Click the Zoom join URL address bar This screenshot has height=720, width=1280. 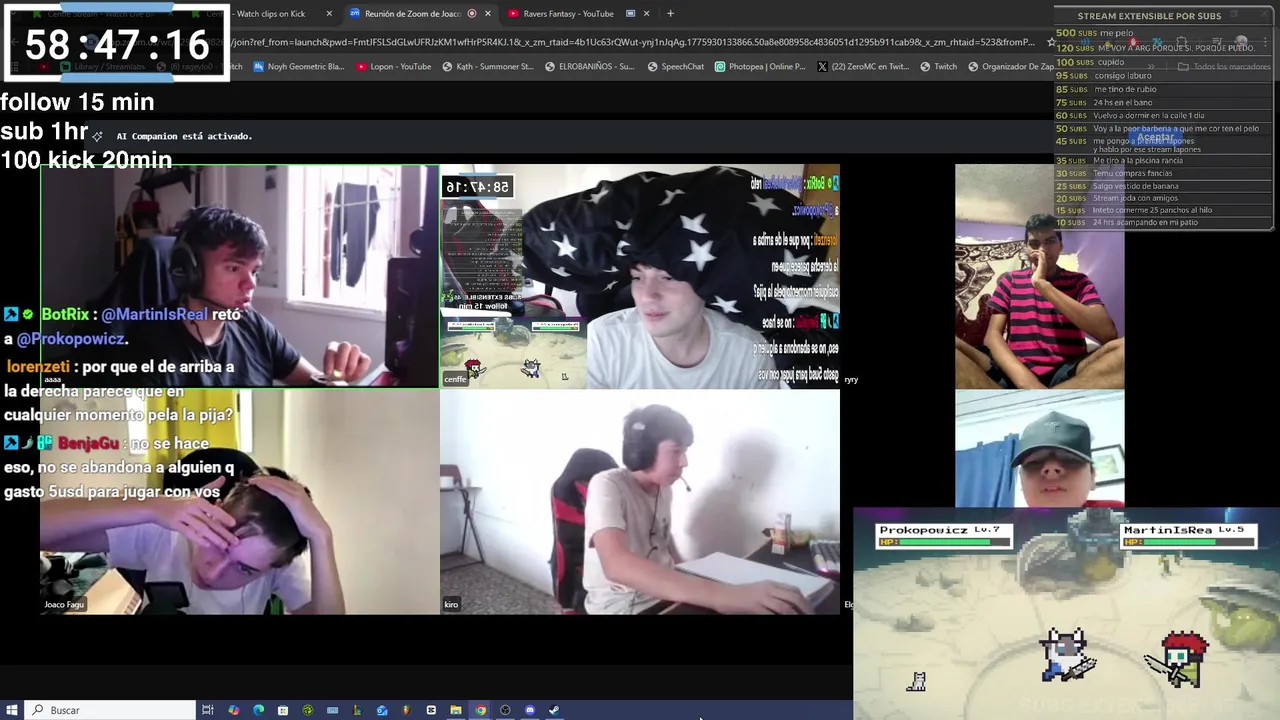(x=635, y=42)
